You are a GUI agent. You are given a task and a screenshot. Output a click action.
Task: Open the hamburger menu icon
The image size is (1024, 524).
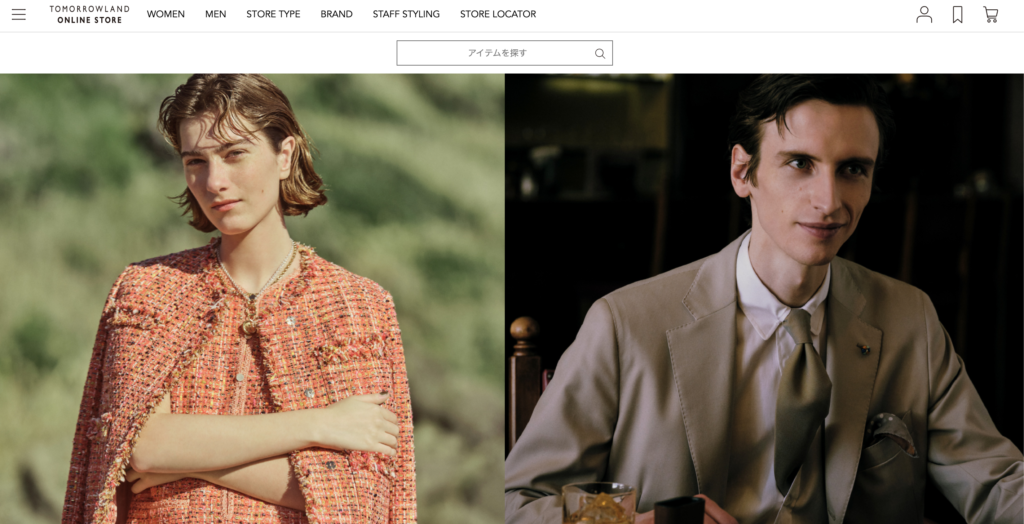[19, 14]
